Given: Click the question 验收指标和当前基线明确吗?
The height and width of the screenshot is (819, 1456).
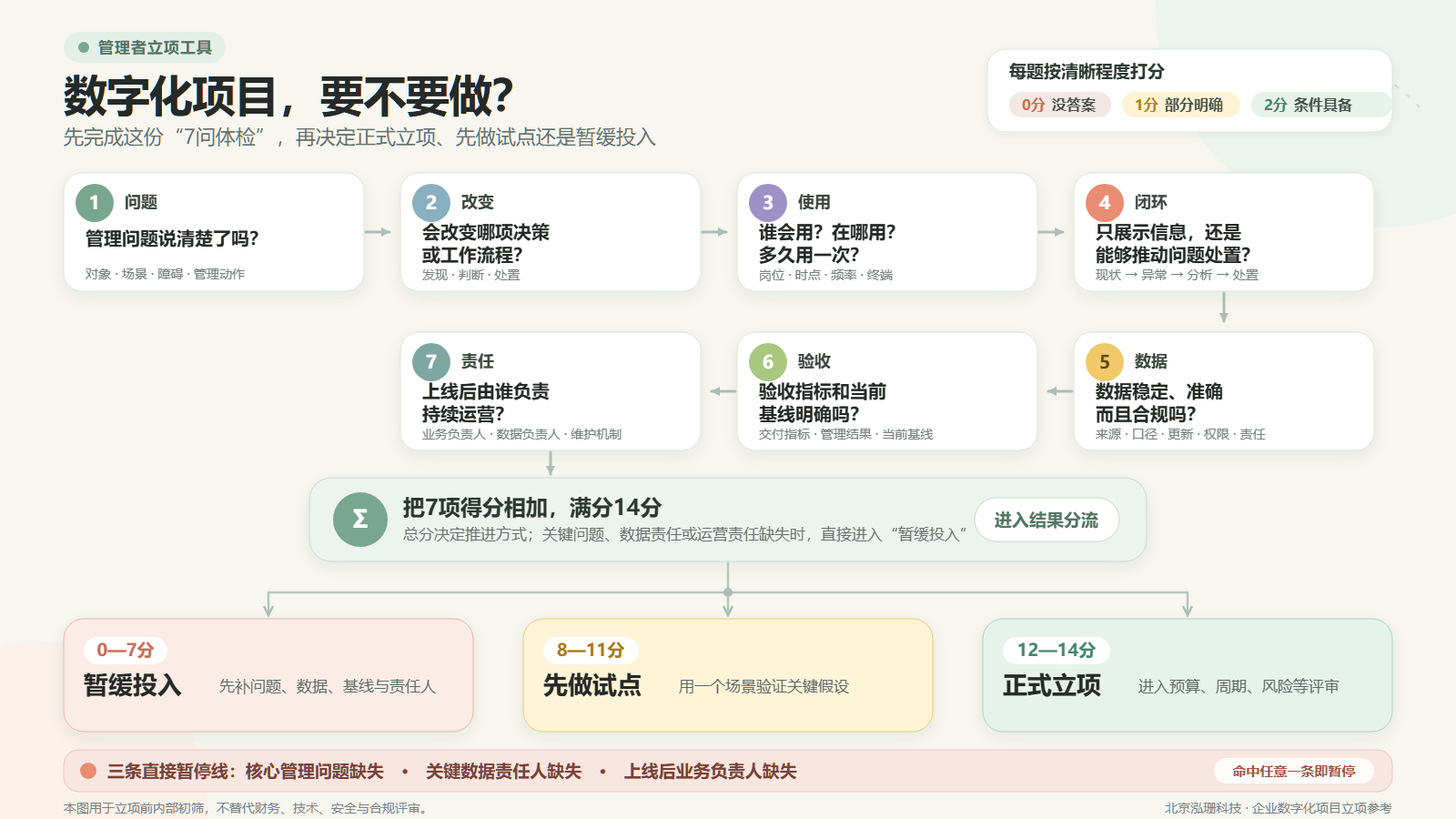Looking at the screenshot, I should [823, 402].
